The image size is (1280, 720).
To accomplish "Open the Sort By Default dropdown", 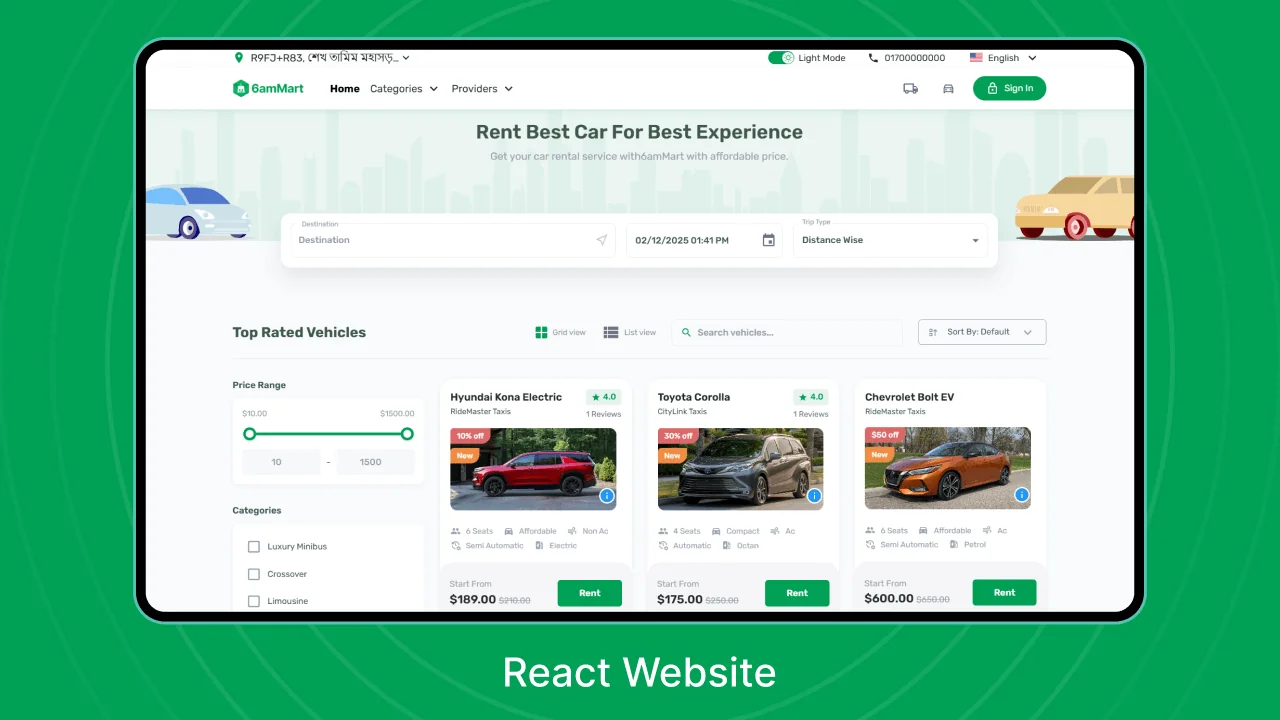I will click(981, 332).
